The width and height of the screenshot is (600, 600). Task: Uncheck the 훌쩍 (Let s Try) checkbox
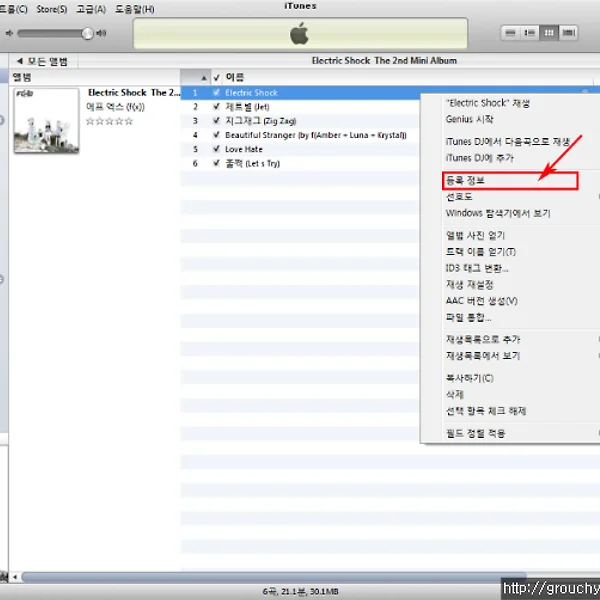[x=216, y=163]
